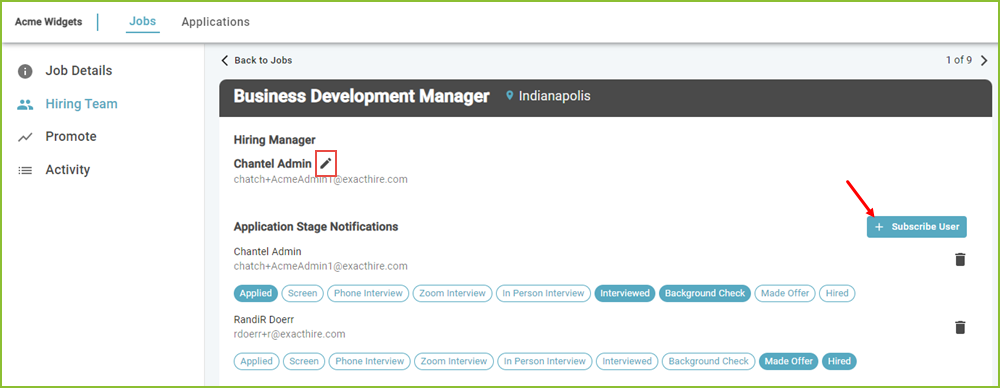
Task: Click the Business Development Manager title
Action: pos(362,96)
